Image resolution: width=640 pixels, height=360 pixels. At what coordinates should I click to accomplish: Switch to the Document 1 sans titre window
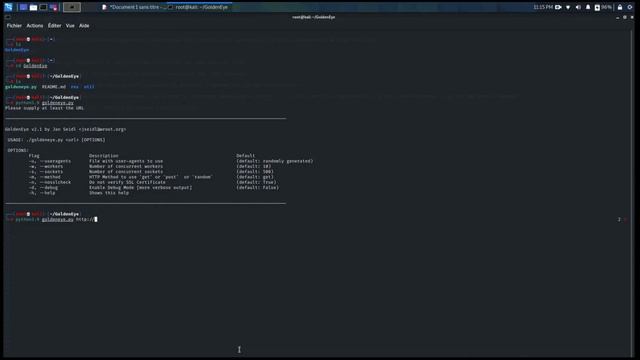pos(133,7)
